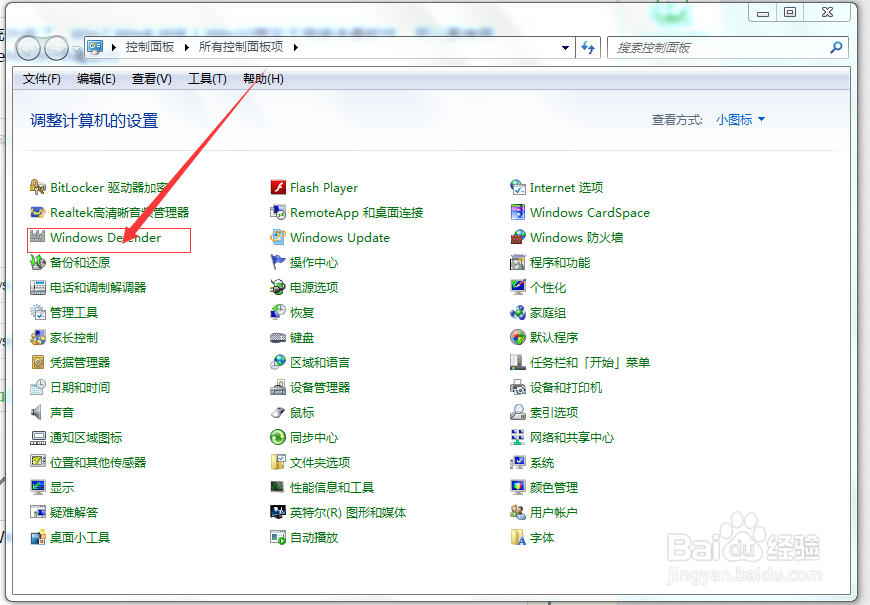Open the 疑难解答 link
Screen dimensions: 870x605
[x=74, y=512]
